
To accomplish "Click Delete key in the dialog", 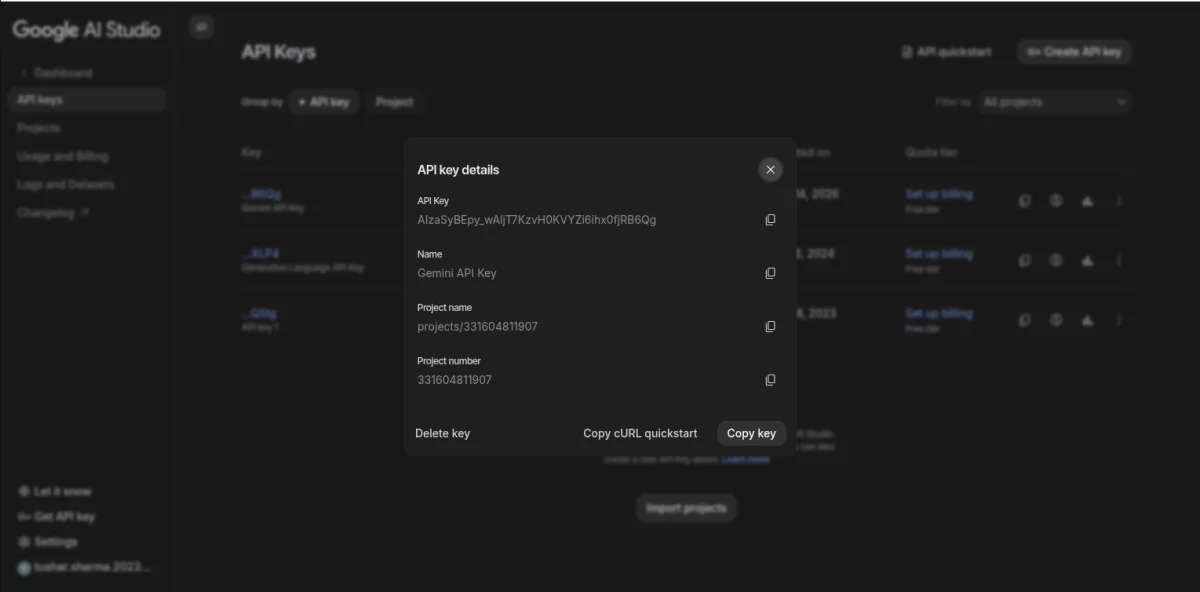I will click(x=443, y=433).
